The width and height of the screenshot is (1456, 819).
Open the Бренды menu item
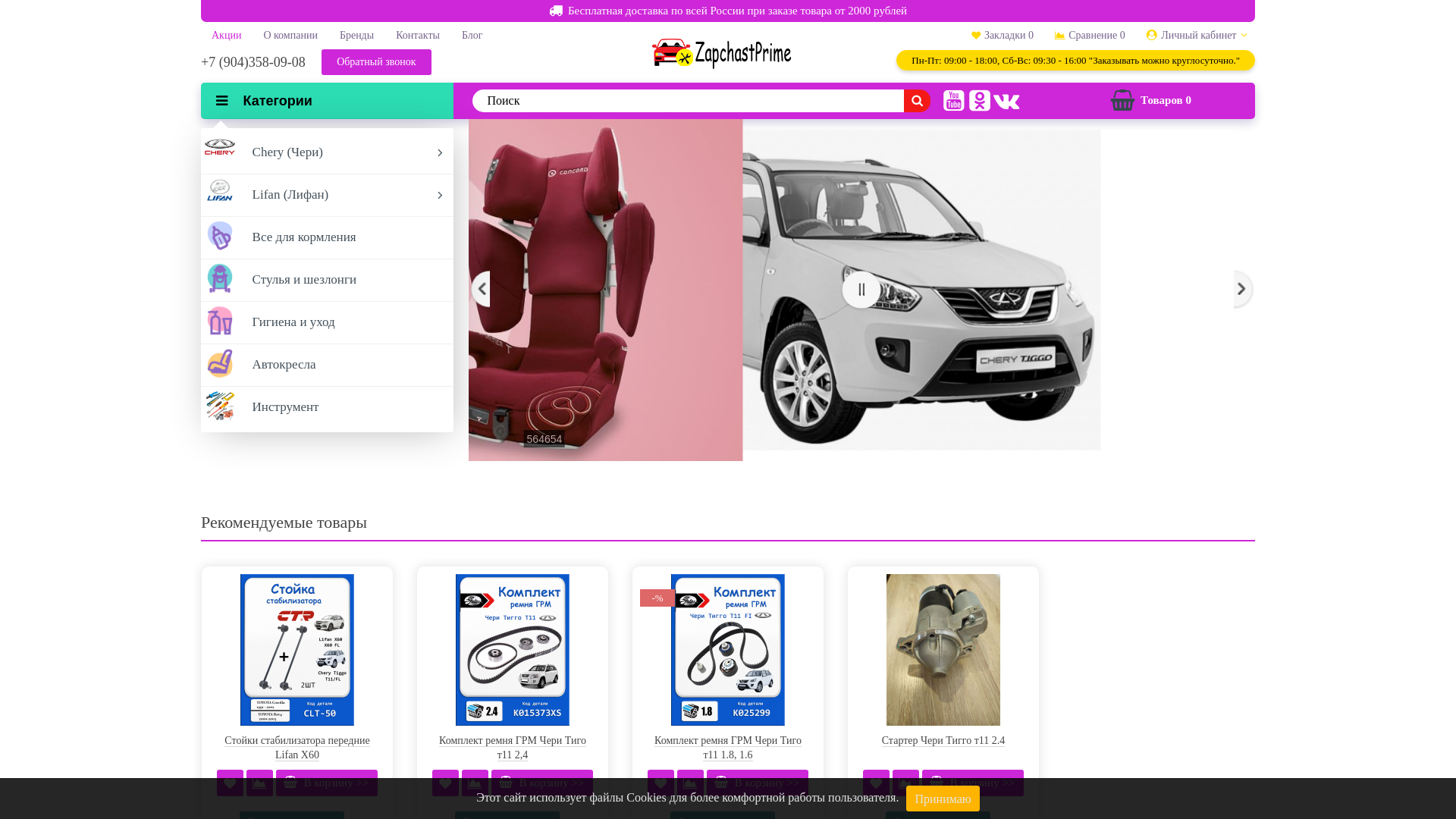click(x=356, y=35)
